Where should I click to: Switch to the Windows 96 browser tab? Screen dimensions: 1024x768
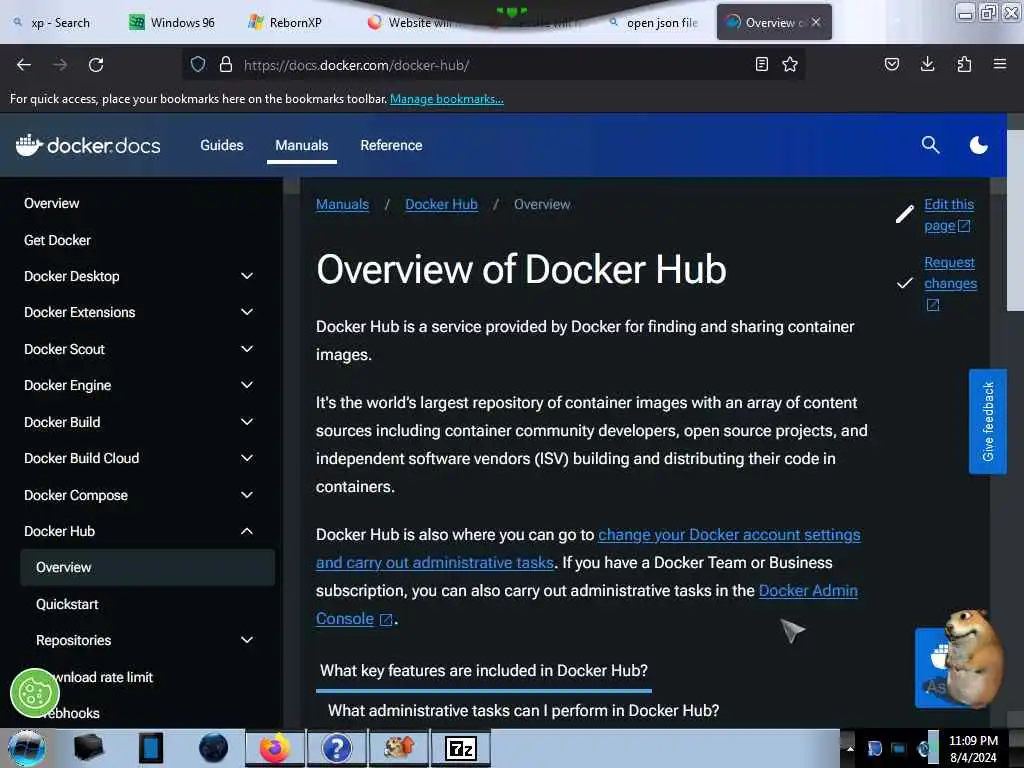point(171,23)
